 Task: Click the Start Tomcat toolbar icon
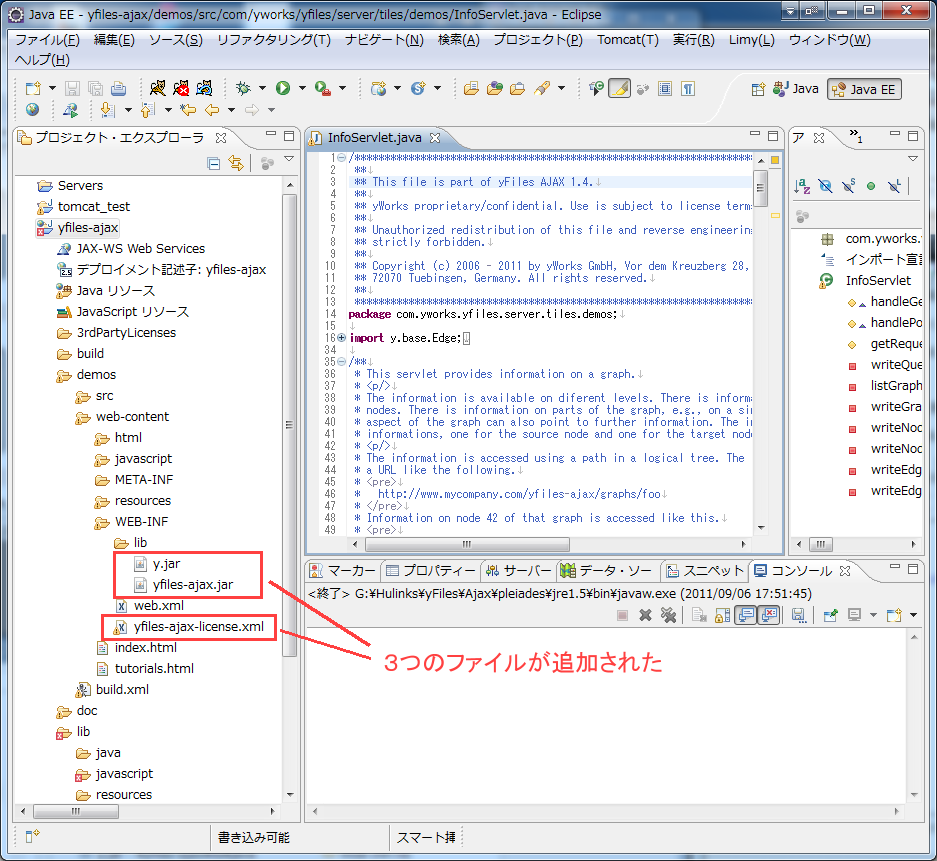pos(158,88)
